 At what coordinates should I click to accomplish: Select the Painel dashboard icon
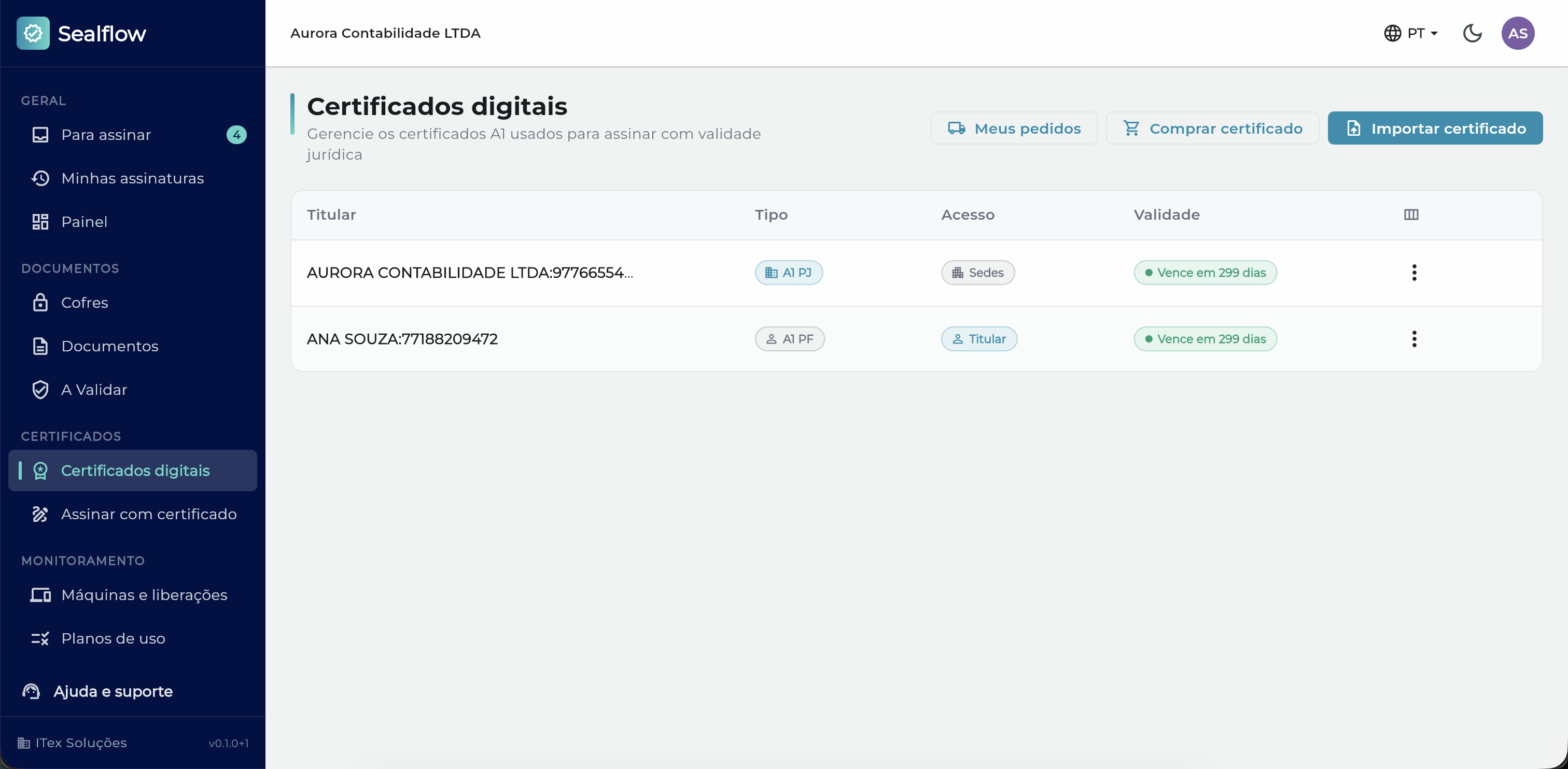[40, 221]
